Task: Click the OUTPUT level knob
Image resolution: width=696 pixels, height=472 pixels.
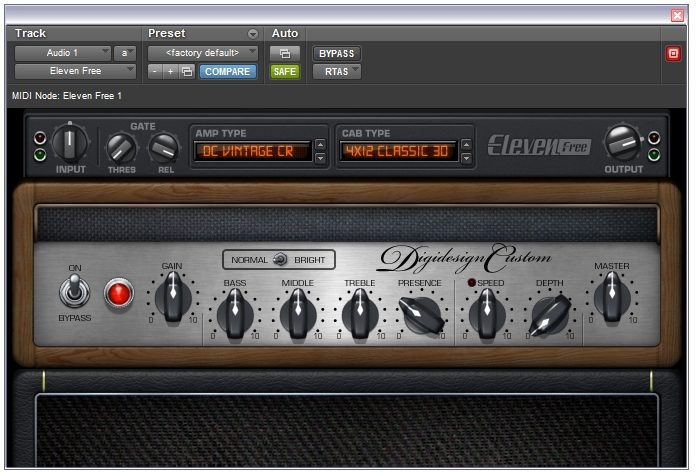Action: [622, 143]
